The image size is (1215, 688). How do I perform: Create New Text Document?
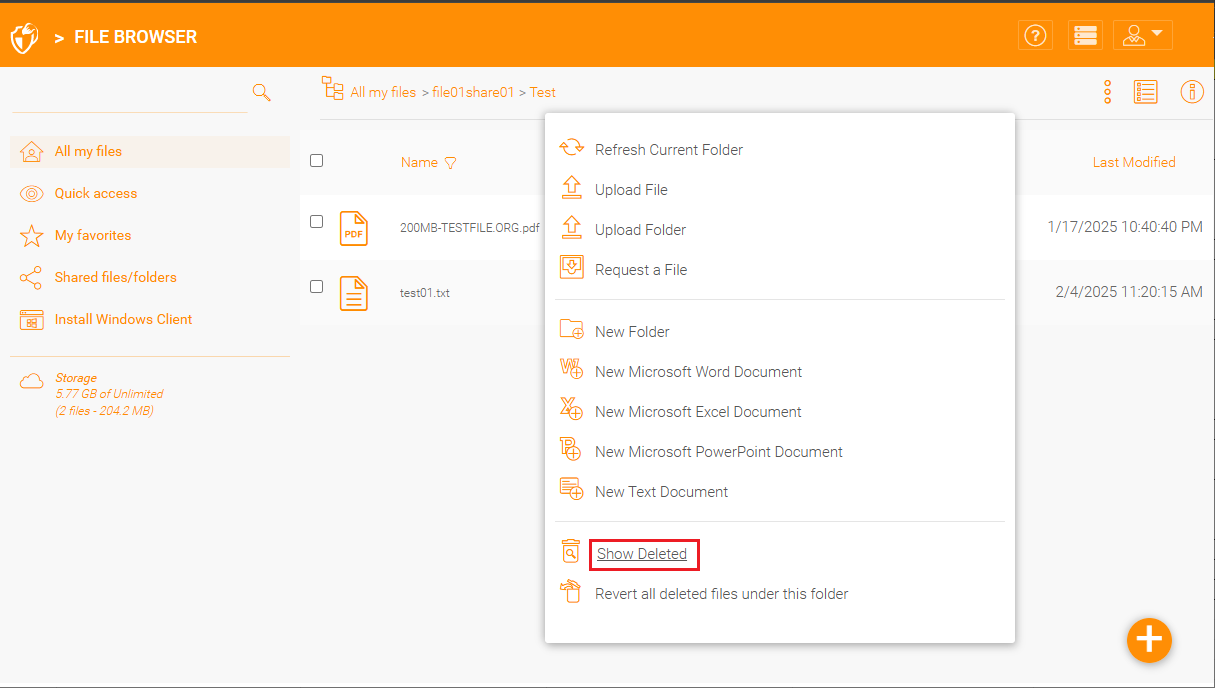[661, 492]
